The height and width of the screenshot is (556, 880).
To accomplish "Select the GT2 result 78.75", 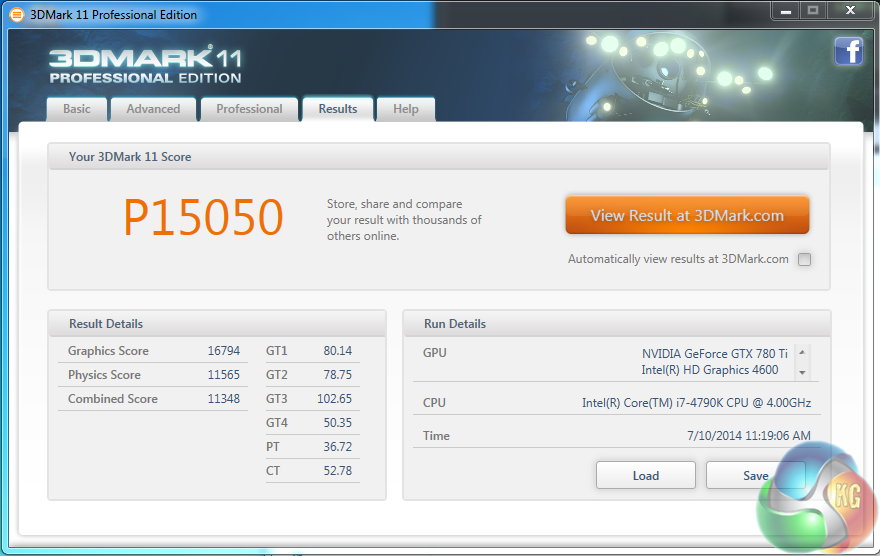I will click(337, 375).
